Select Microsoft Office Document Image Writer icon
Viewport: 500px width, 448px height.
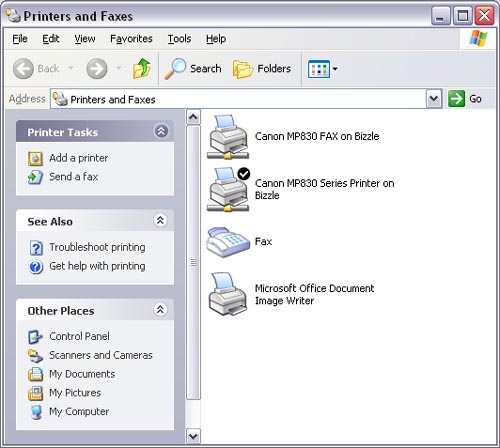click(228, 294)
